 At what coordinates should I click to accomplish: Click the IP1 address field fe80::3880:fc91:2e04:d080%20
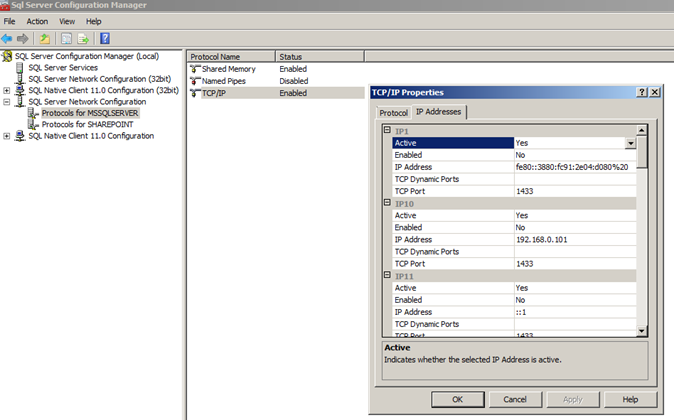pyautogui.click(x=575, y=167)
